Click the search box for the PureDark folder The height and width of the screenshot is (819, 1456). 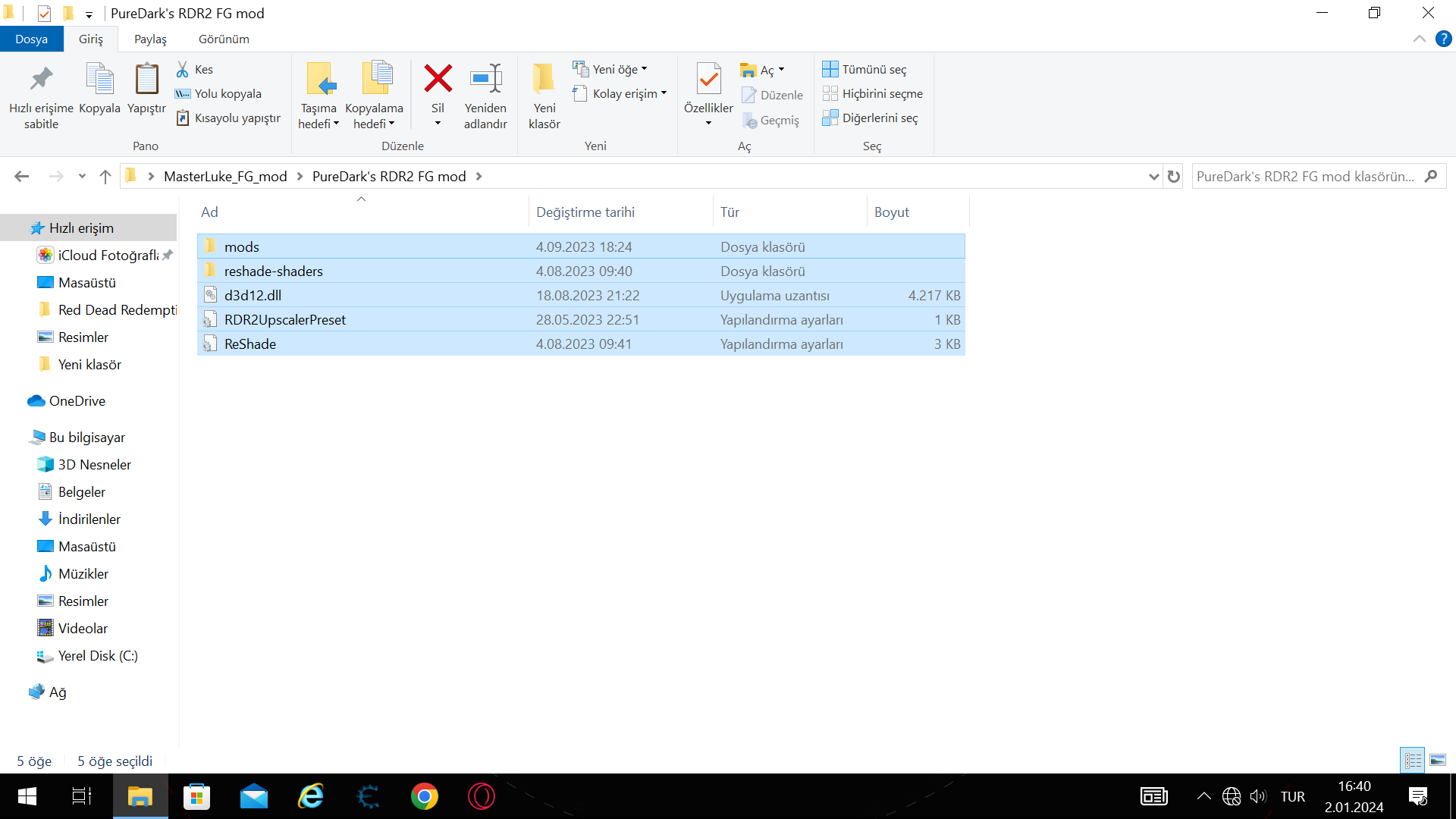pos(1304,177)
